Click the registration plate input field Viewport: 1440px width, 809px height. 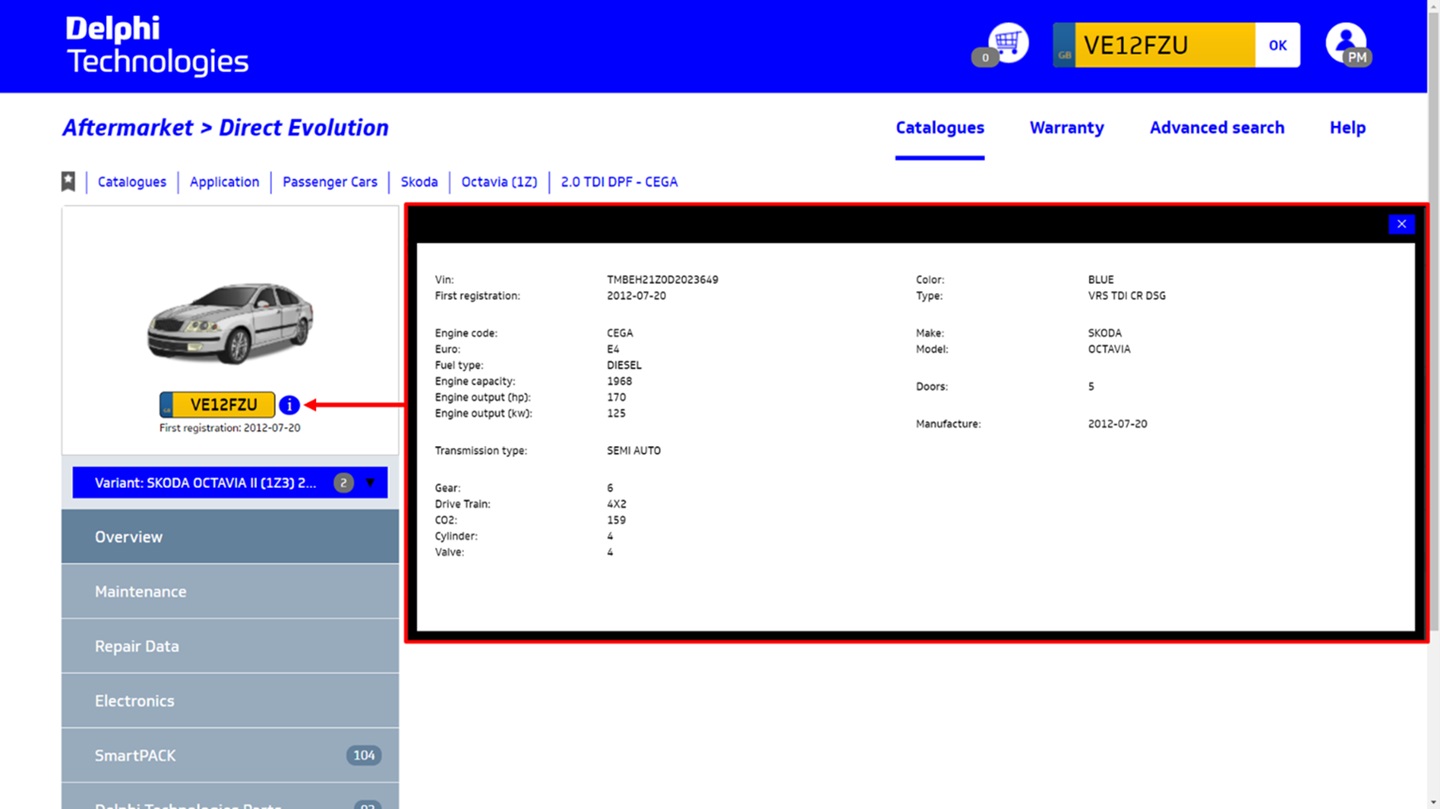tap(1163, 45)
